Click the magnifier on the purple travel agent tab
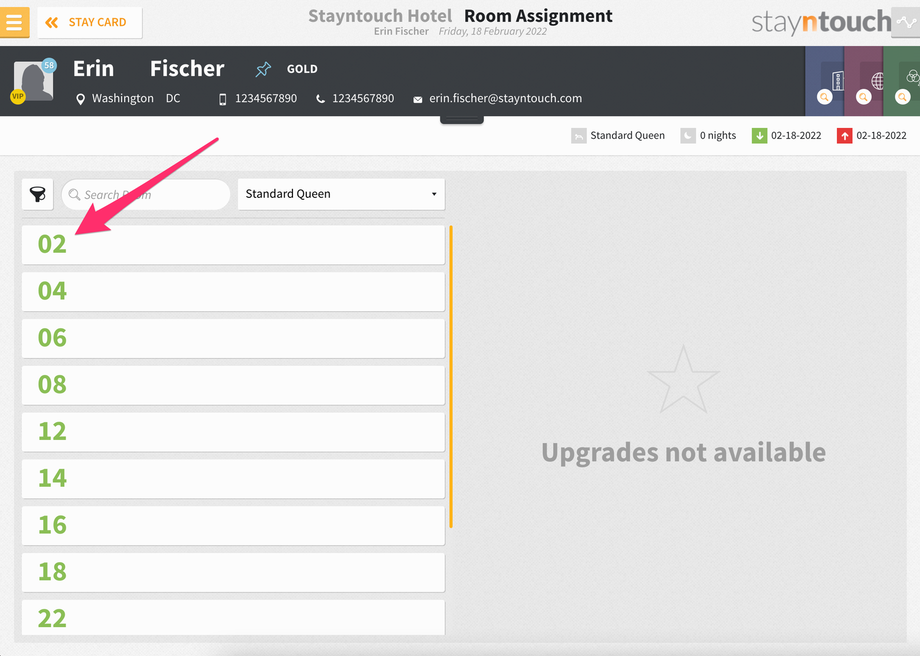This screenshot has height=656, width=920. tap(863, 97)
